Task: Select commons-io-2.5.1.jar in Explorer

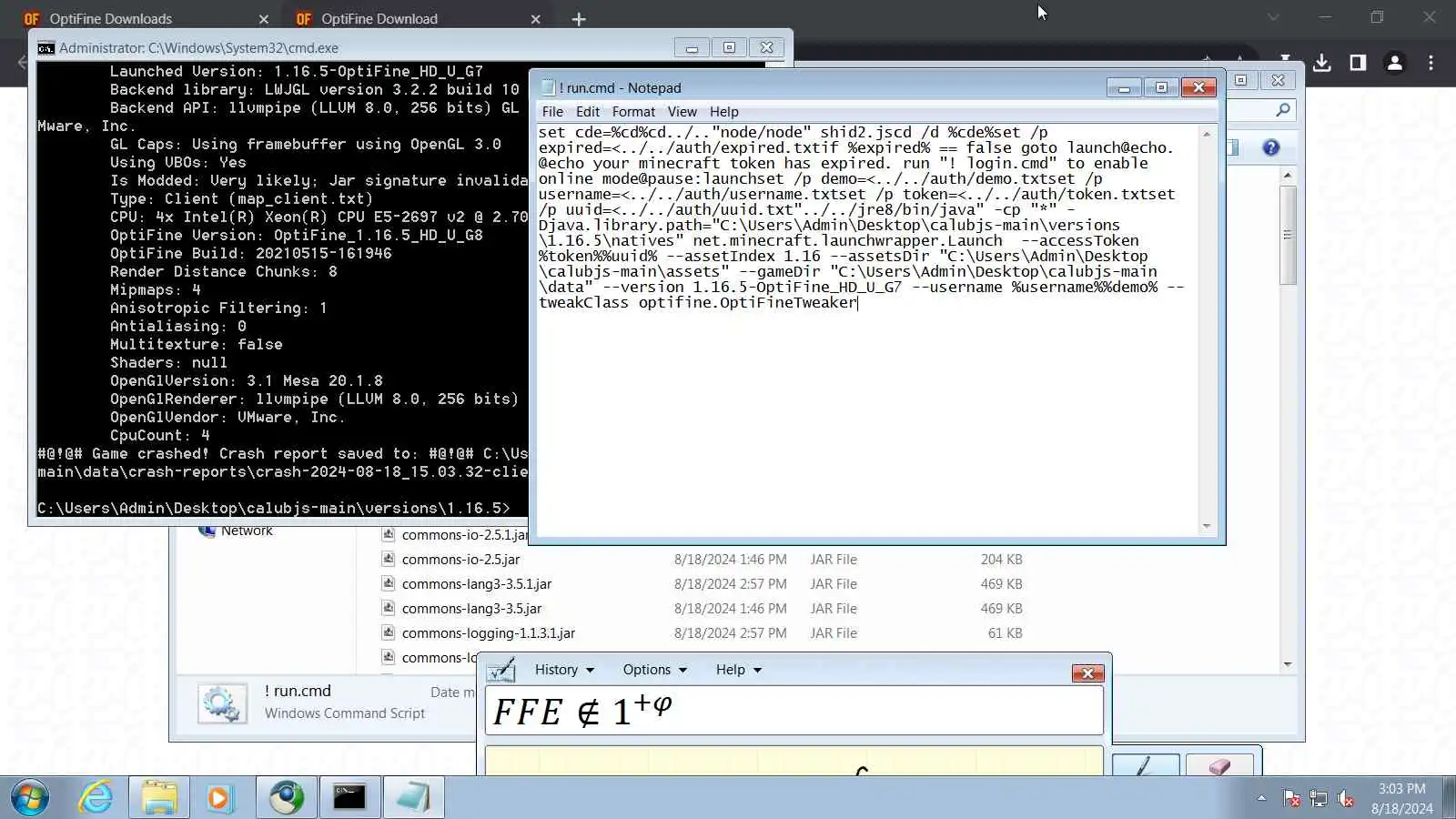Action: (x=463, y=535)
